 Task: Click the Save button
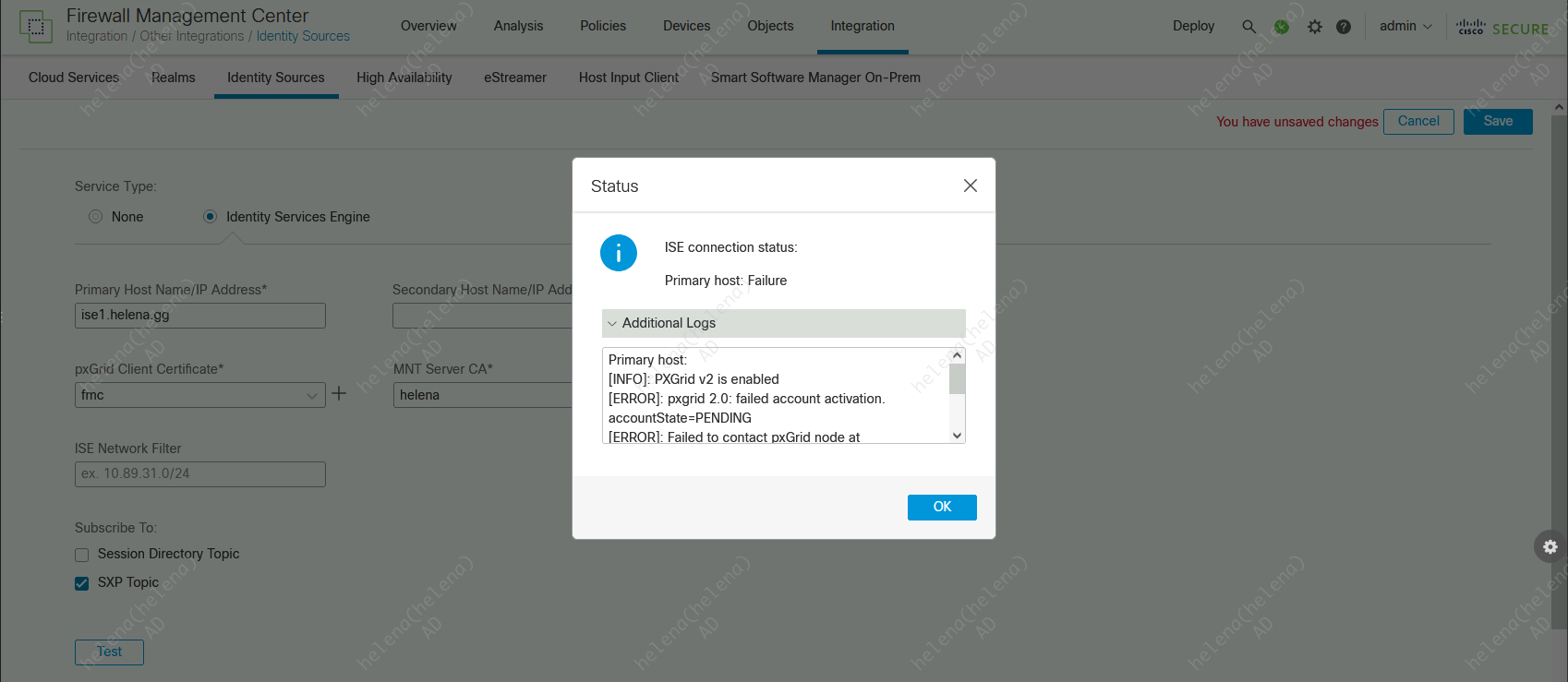pyautogui.click(x=1497, y=122)
